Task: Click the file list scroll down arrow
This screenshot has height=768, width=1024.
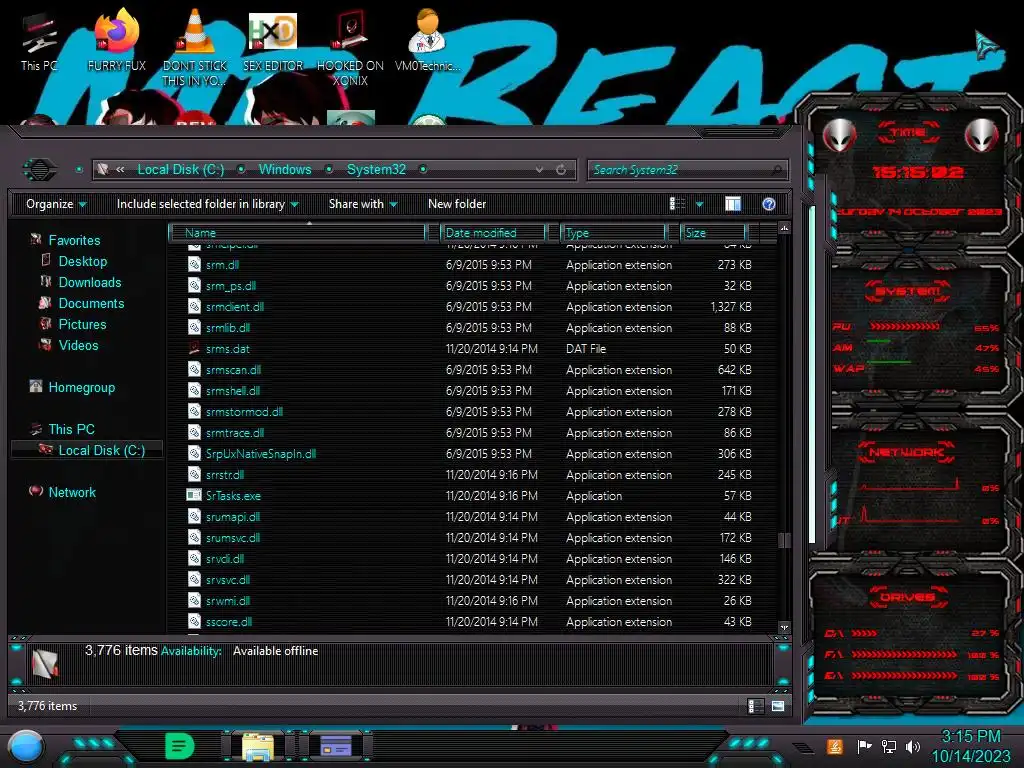Action: click(784, 627)
